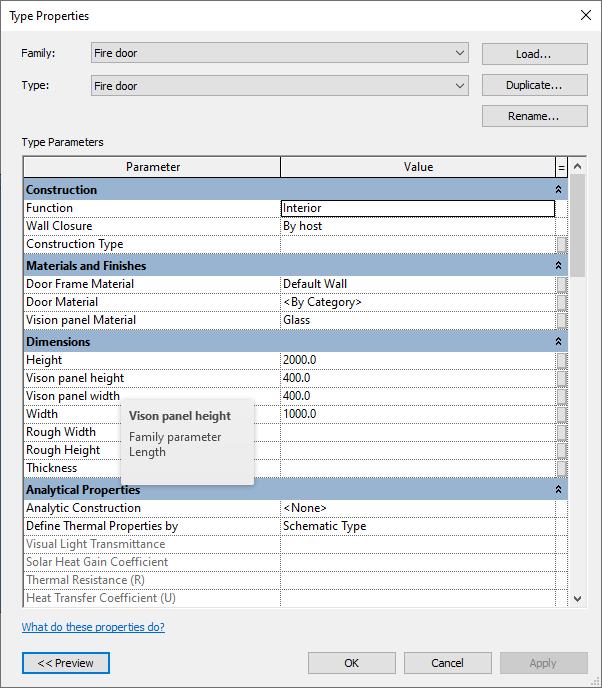Viewport: 602px width, 688px height.
Task: Select the Heat Transfer Coefficient (U) label
Action: point(101,598)
